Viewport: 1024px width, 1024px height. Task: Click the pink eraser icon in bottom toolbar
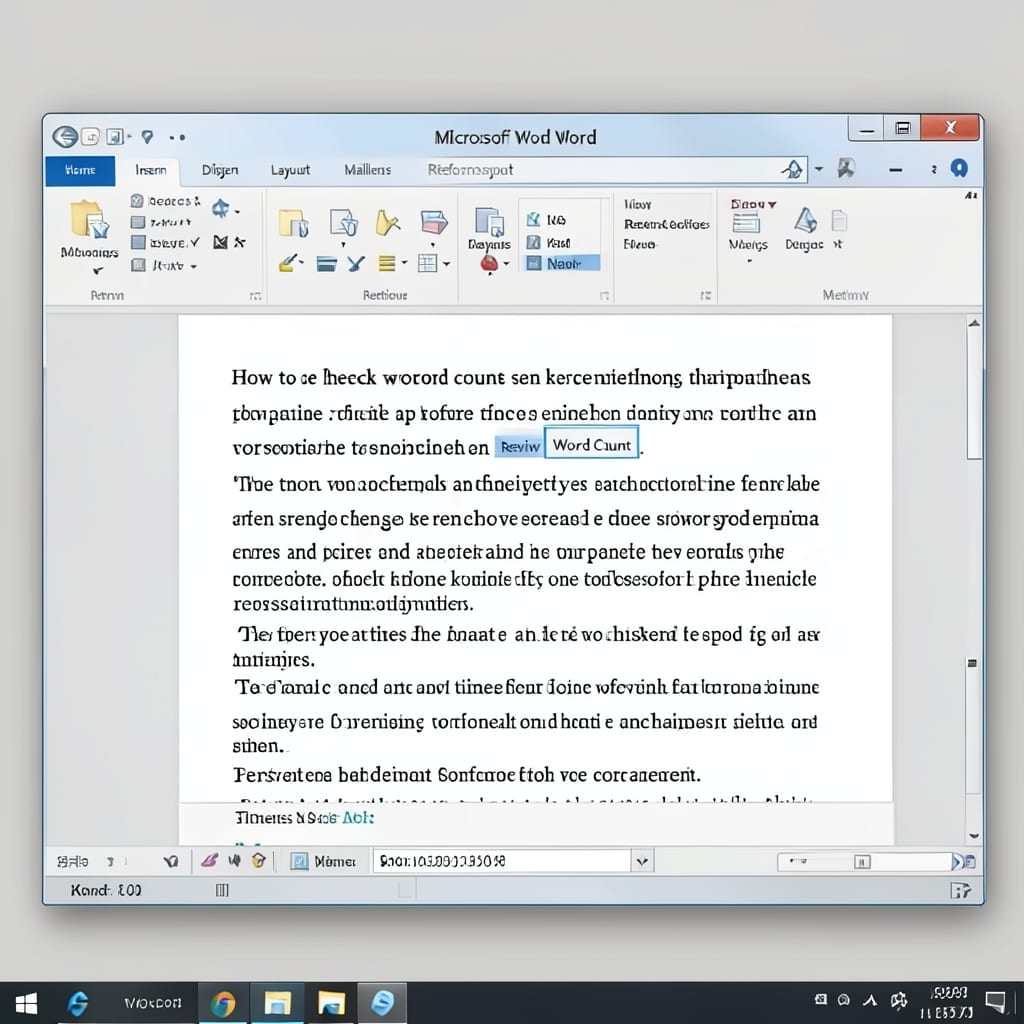click(209, 861)
